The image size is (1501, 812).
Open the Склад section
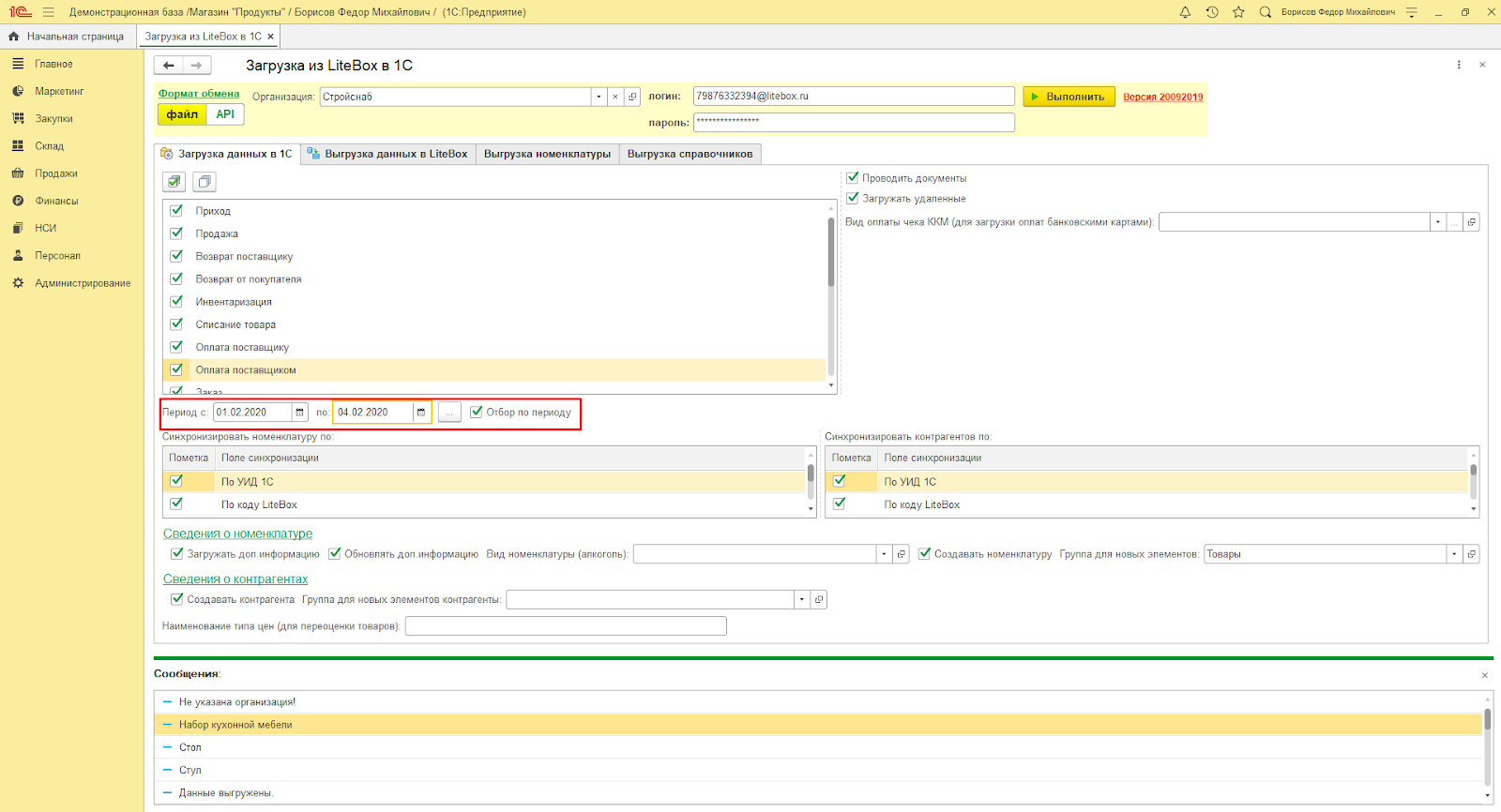tap(49, 146)
